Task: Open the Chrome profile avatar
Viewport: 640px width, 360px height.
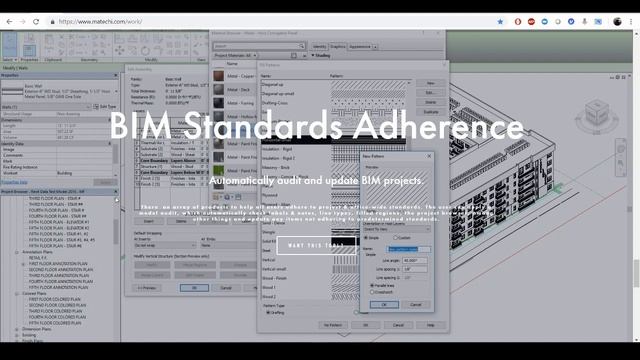Action: (617, 22)
